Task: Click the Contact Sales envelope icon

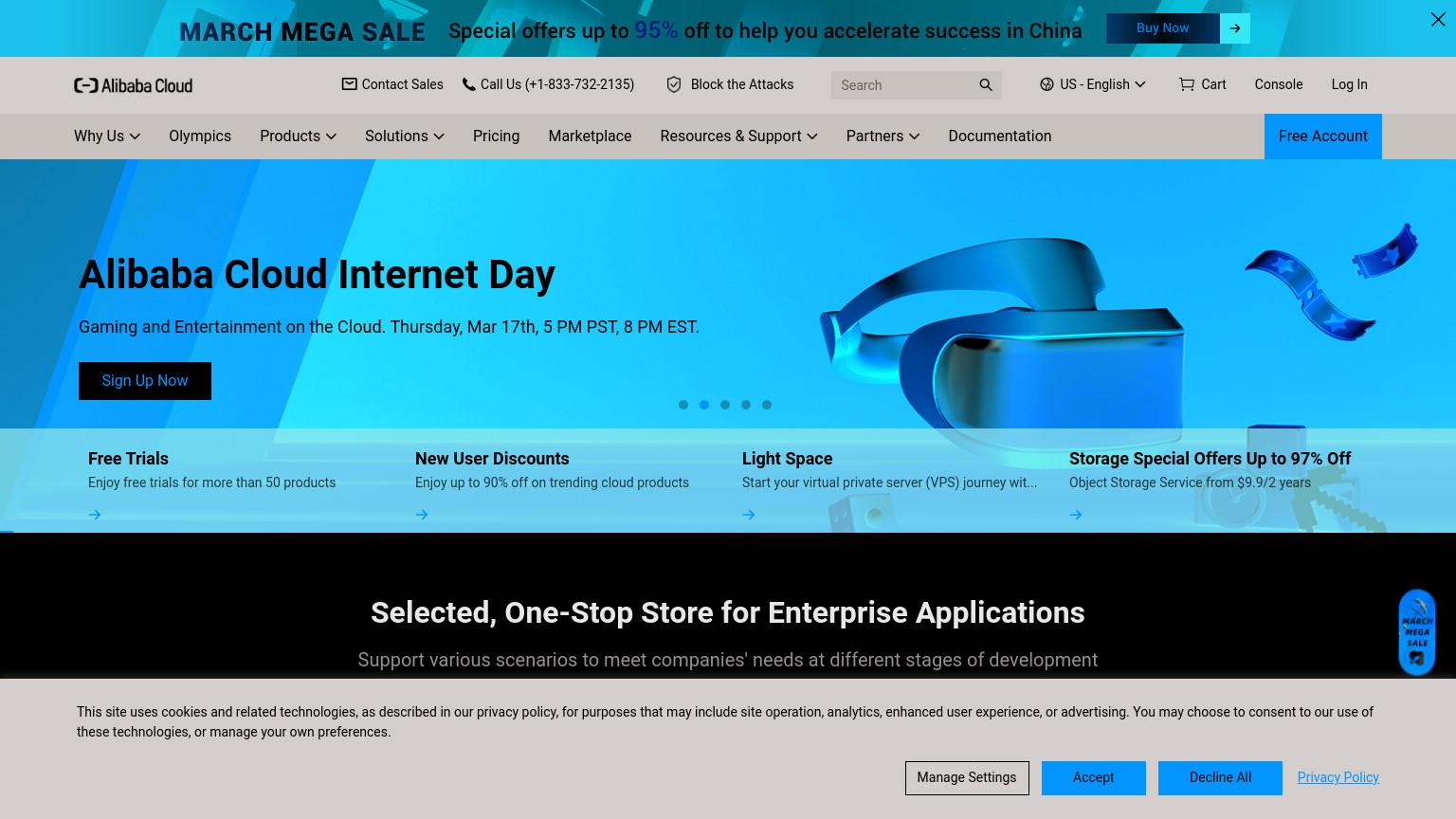Action: coord(349,84)
